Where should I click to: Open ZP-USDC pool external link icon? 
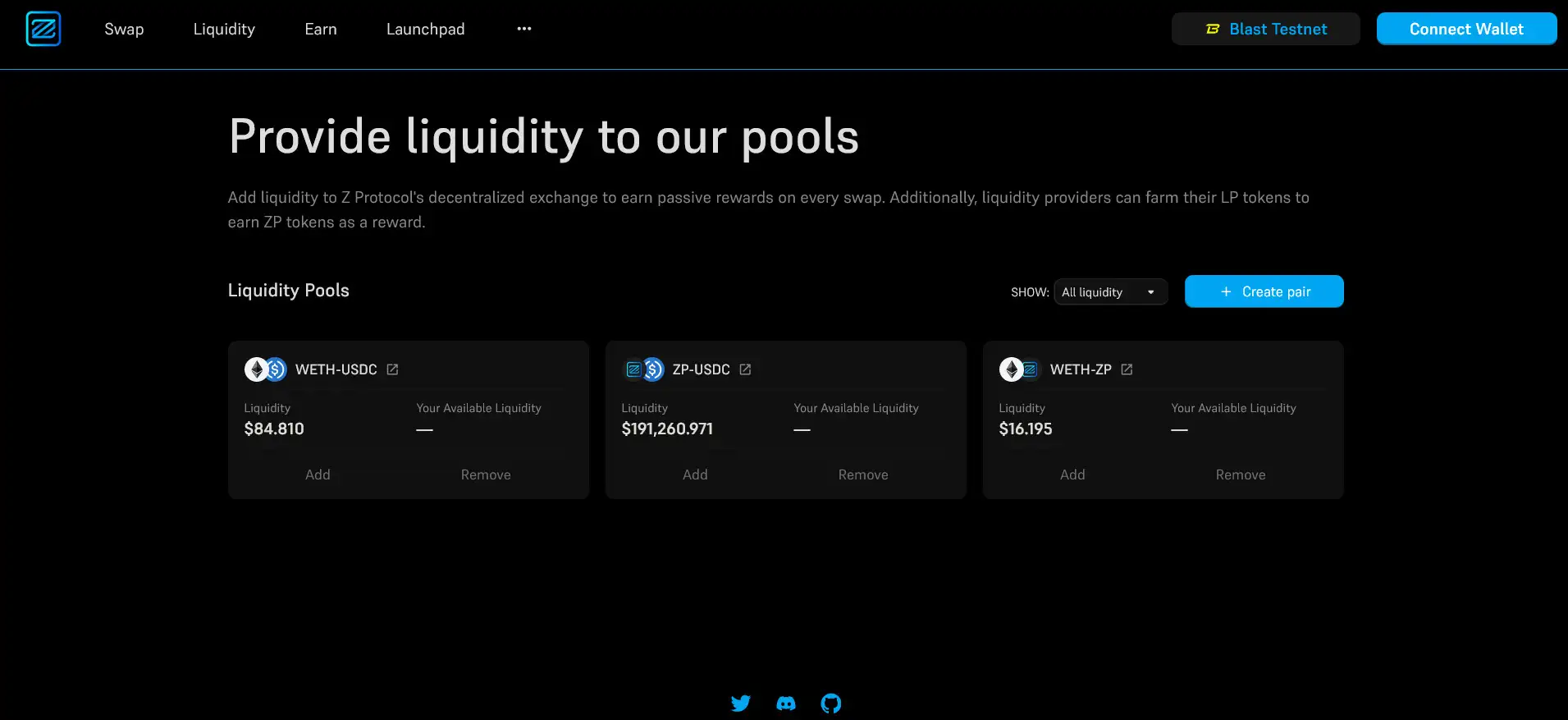(745, 369)
